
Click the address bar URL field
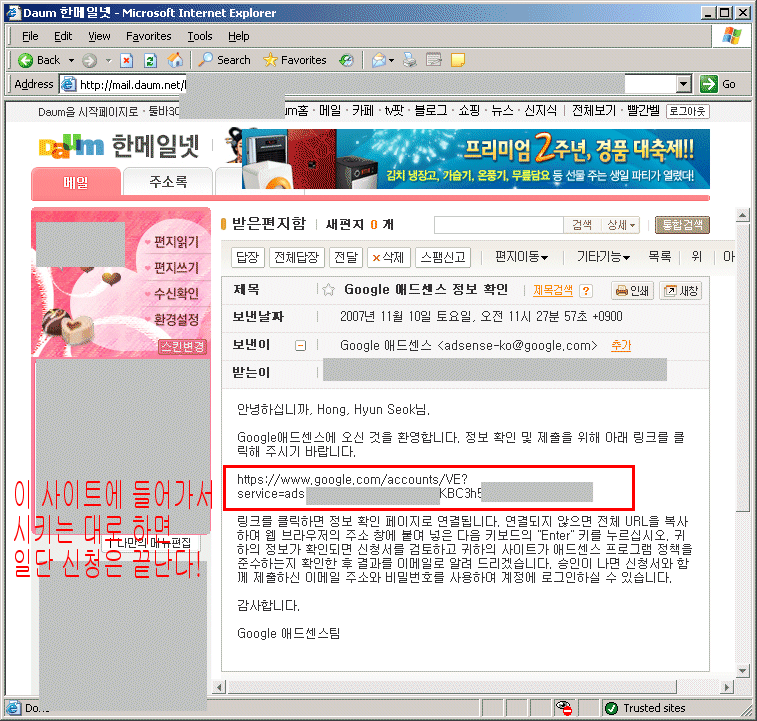point(367,85)
